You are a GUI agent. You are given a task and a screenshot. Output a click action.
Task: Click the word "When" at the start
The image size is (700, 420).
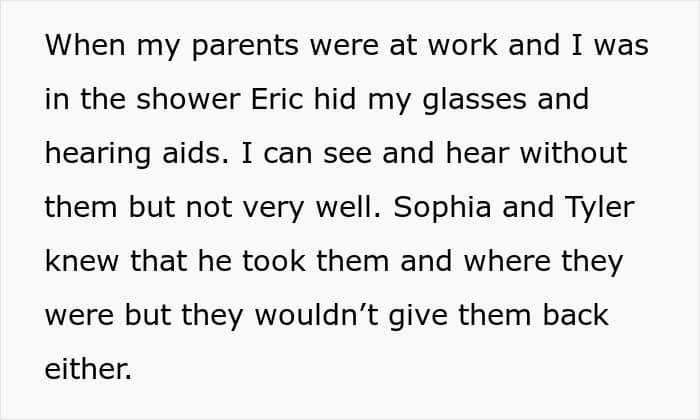pyautogui.click(x=85, y=45)
